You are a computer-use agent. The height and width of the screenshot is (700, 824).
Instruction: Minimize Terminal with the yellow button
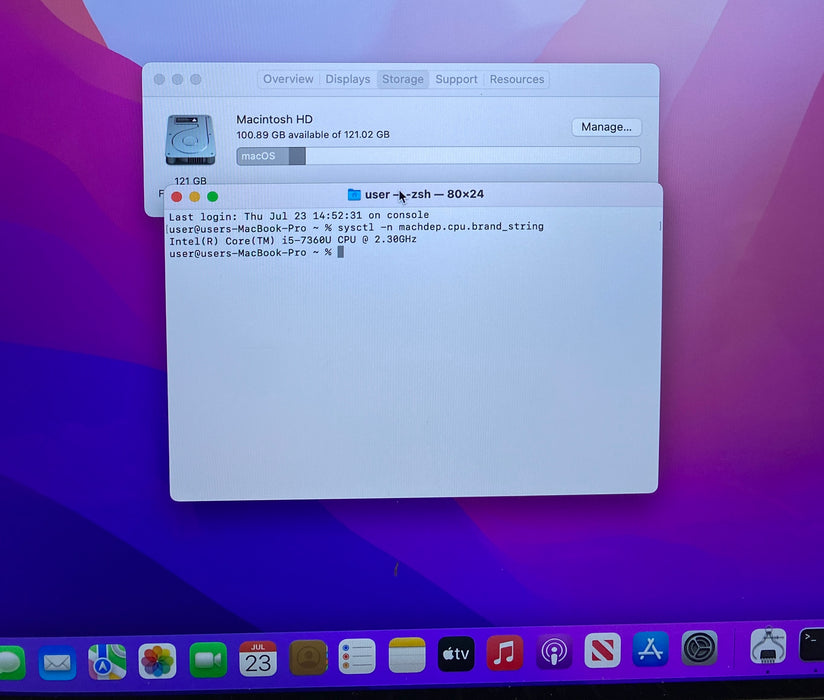(194, 197)
